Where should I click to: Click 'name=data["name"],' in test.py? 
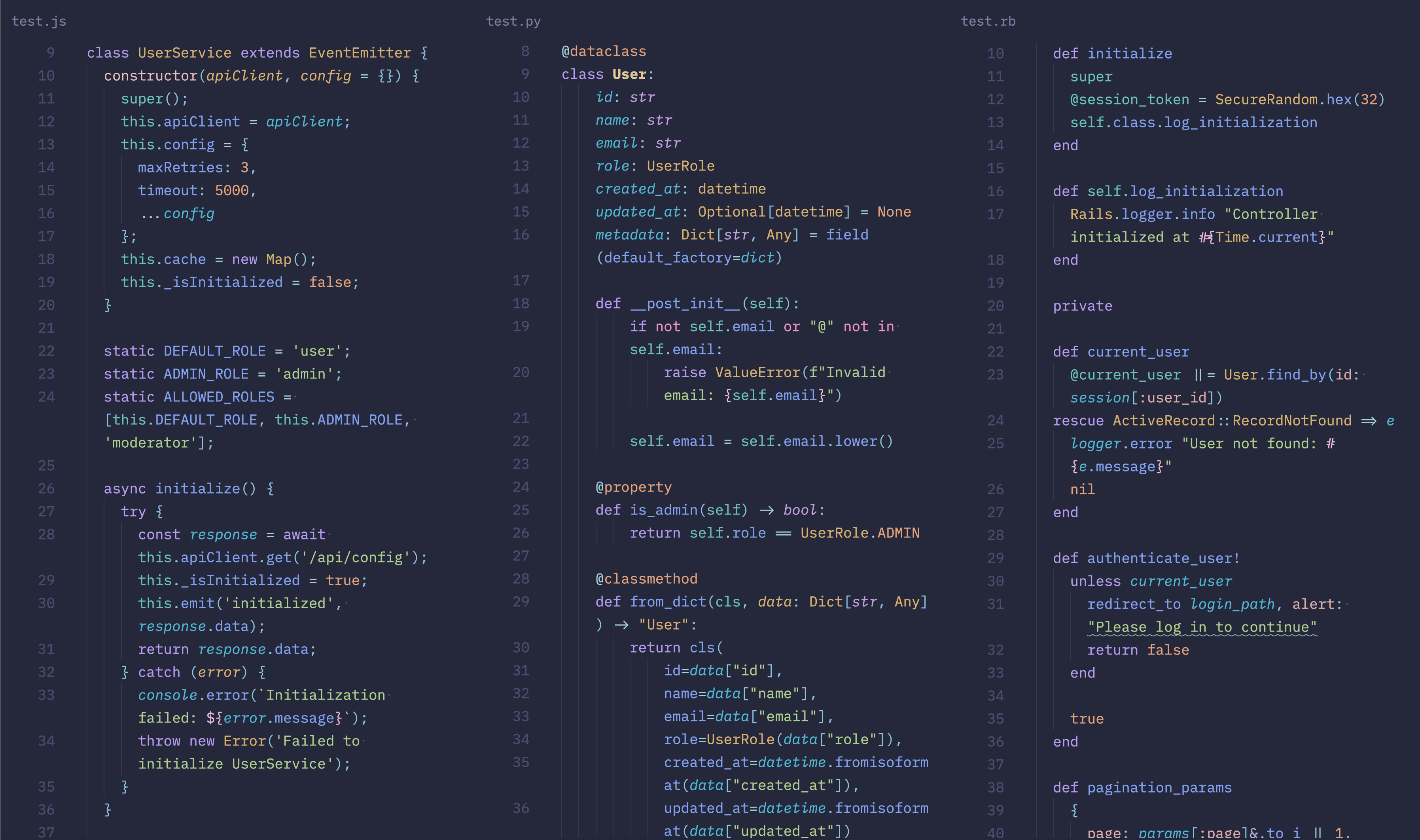(x=740, y=693)
